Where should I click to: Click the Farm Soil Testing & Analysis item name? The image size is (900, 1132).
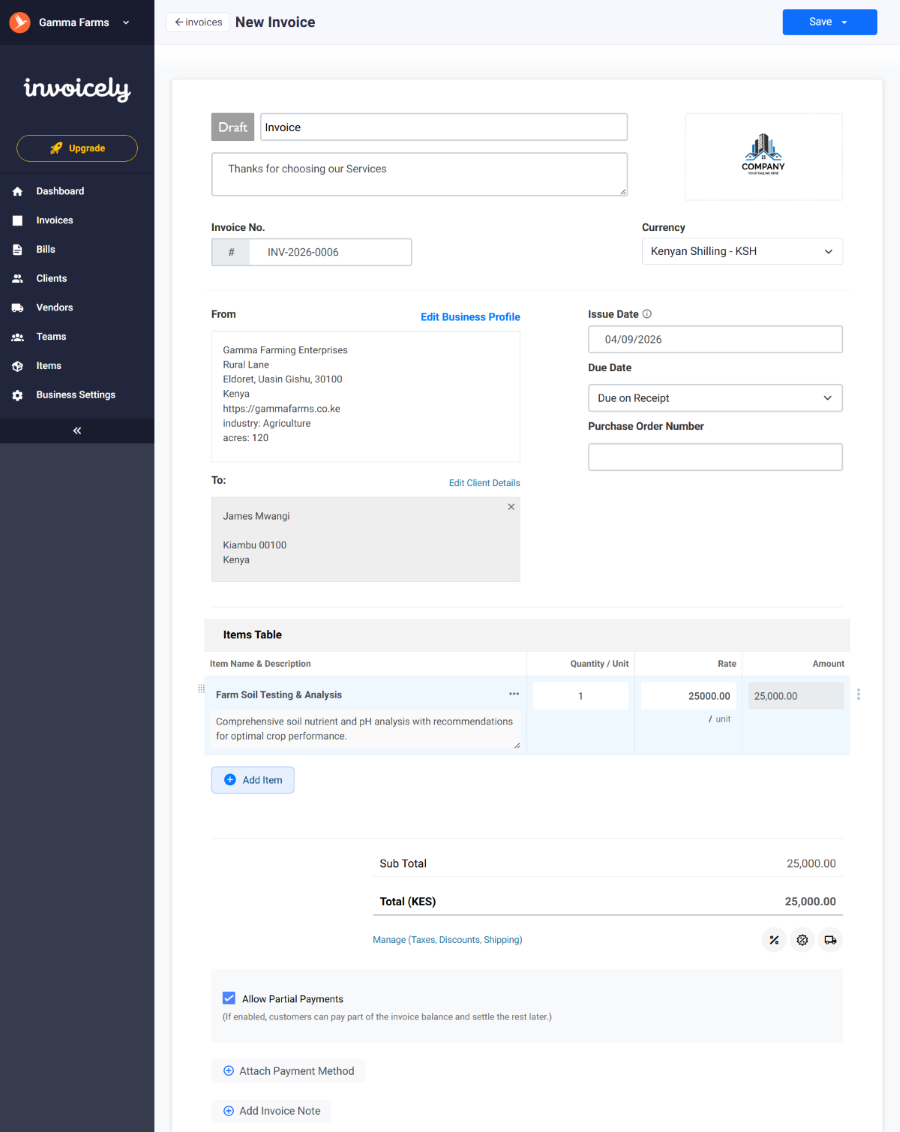click(x=279, y=695)
